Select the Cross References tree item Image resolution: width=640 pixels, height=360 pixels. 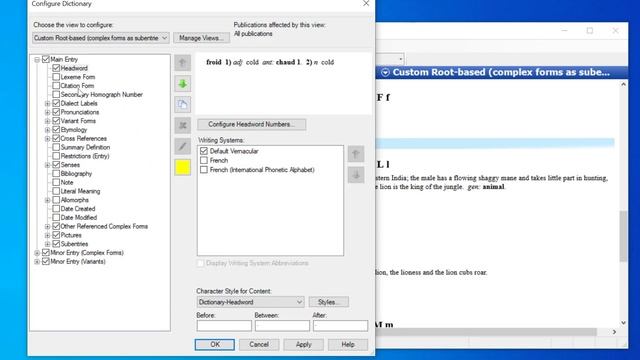point(84,138)
